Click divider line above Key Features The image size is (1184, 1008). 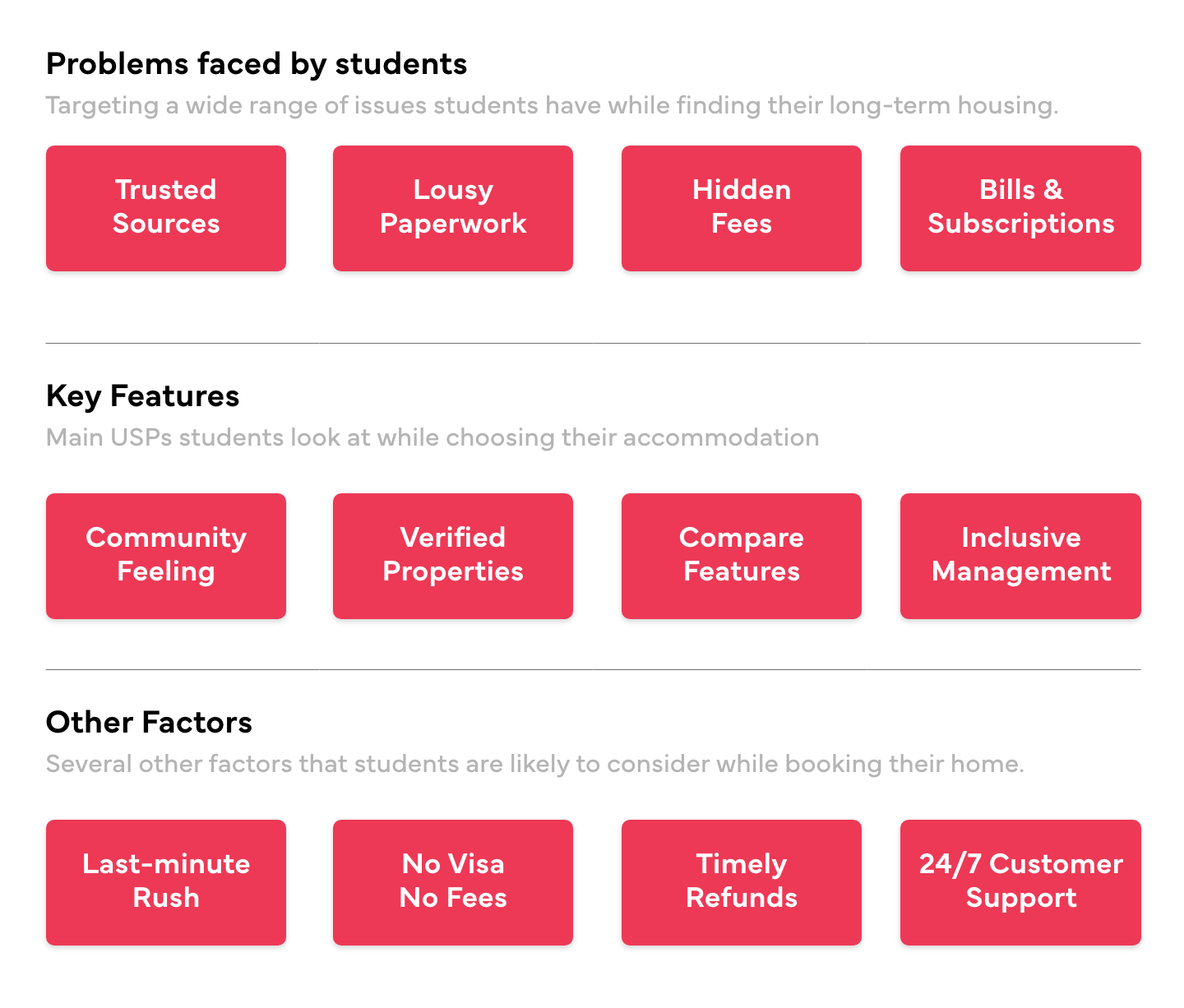coord(593,343)
